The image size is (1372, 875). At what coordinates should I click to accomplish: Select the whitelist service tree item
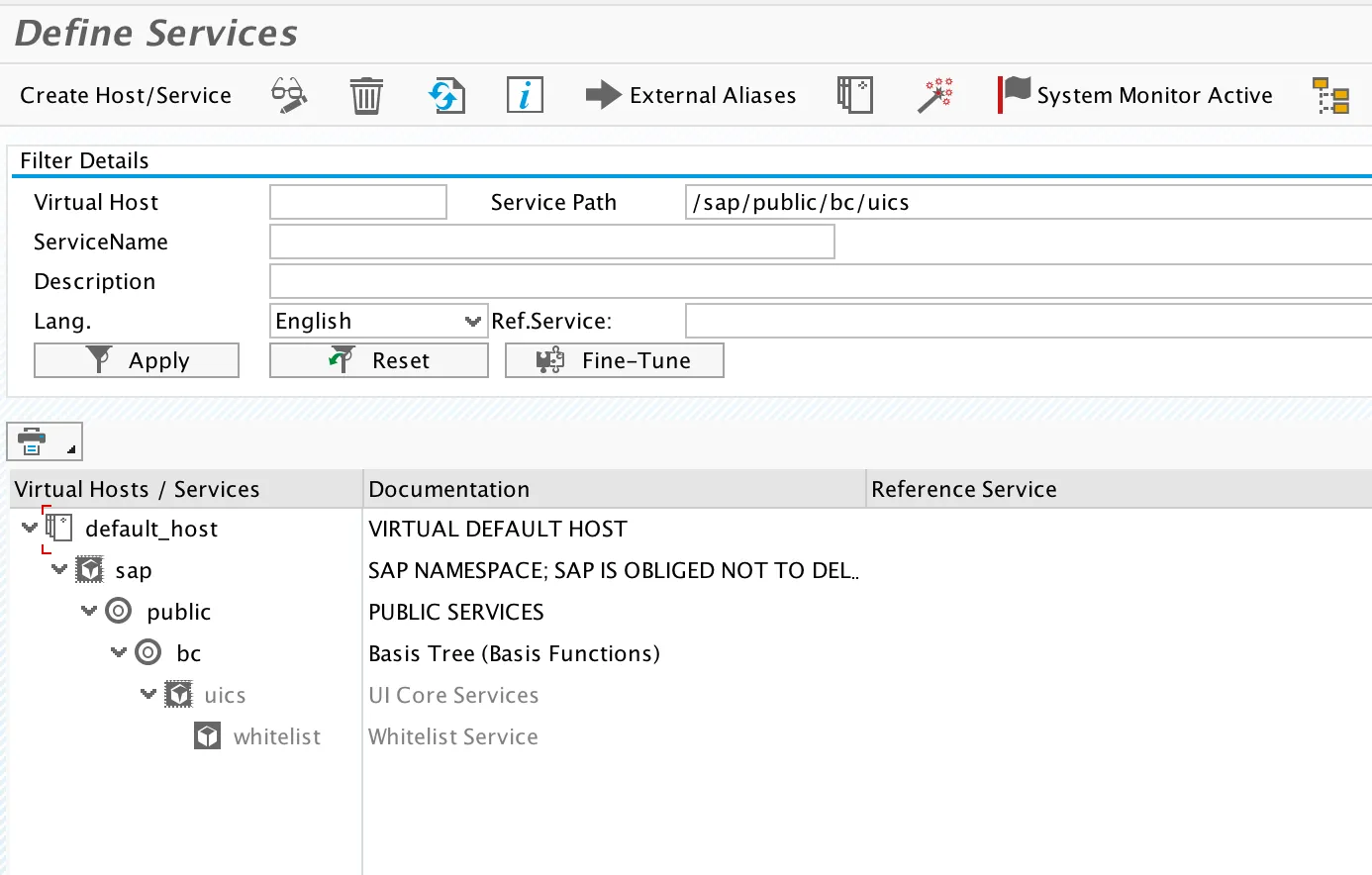coord(277,736)
